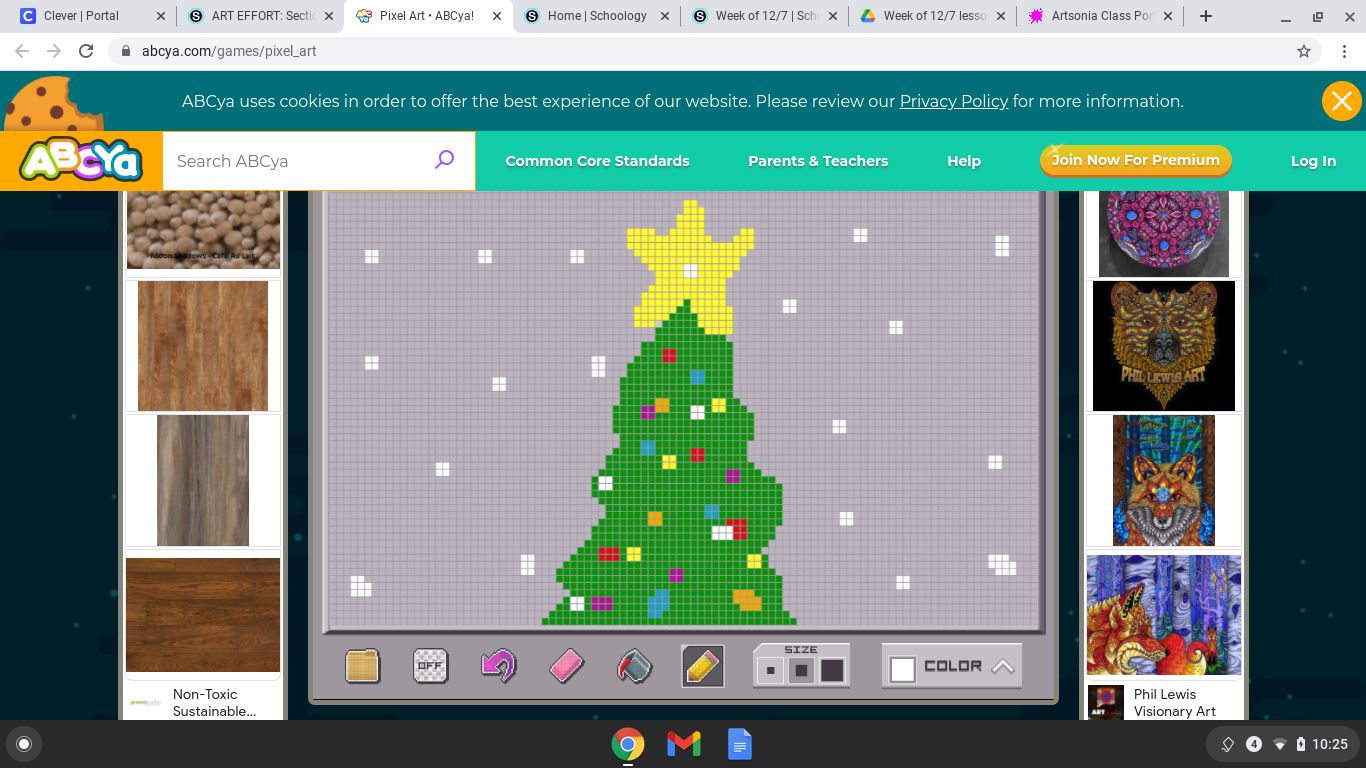The width and height of the screenshot is (1366, 768).
Task: Click the search magnifier icon
Action: click(444, 160)
